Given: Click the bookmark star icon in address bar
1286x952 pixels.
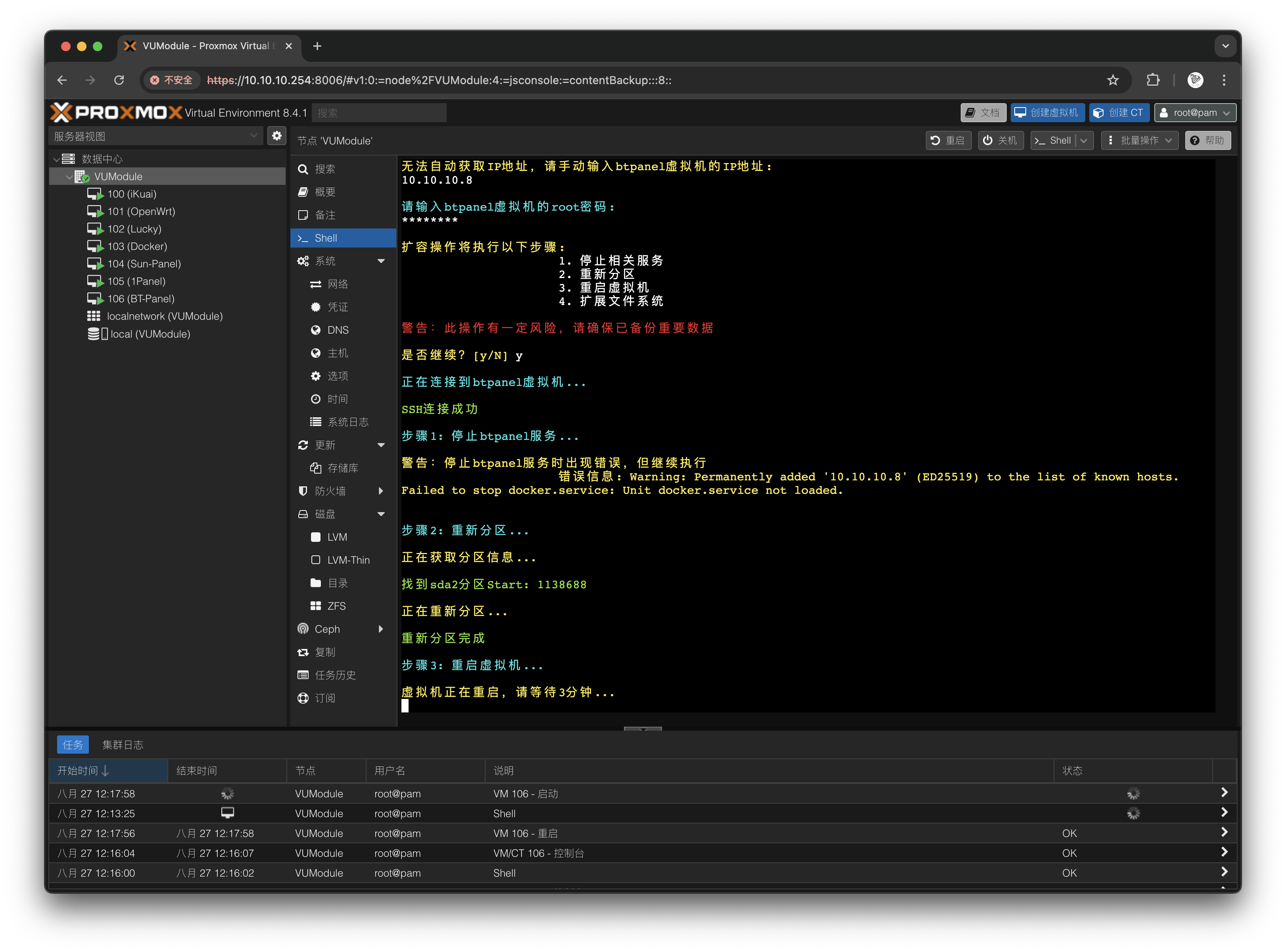Looking at the screenshot, I should pyautogui.click(x=1113, y=80).
